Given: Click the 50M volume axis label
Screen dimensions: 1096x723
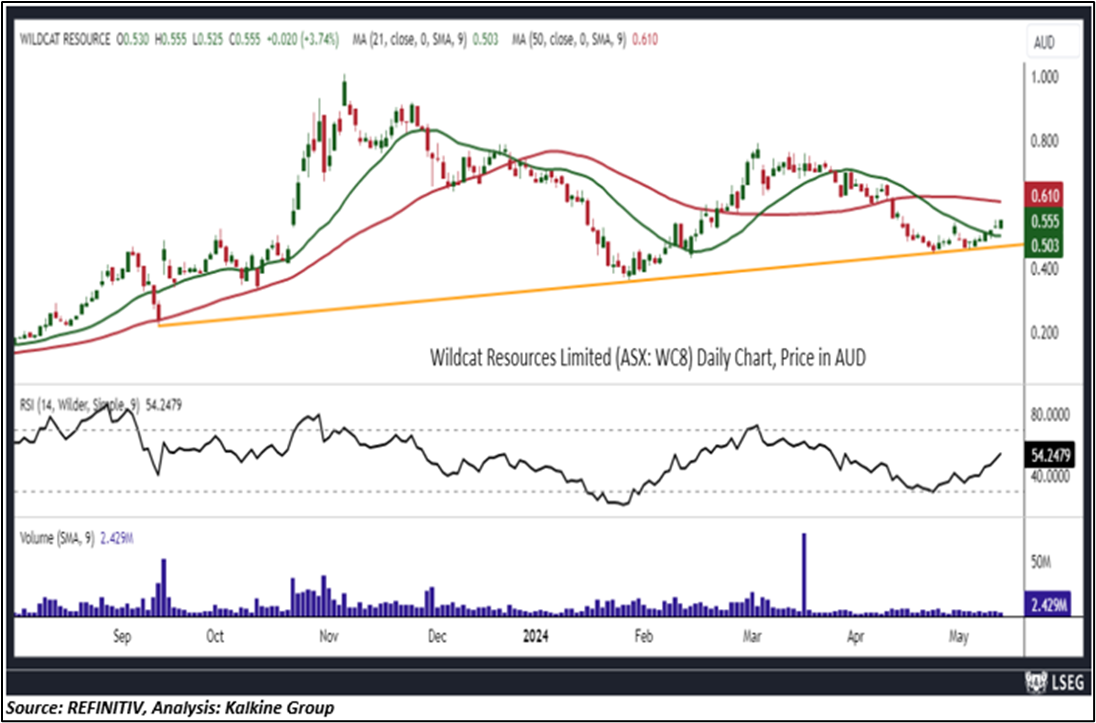Looking at the screenshot, I should click(1041, 561).
